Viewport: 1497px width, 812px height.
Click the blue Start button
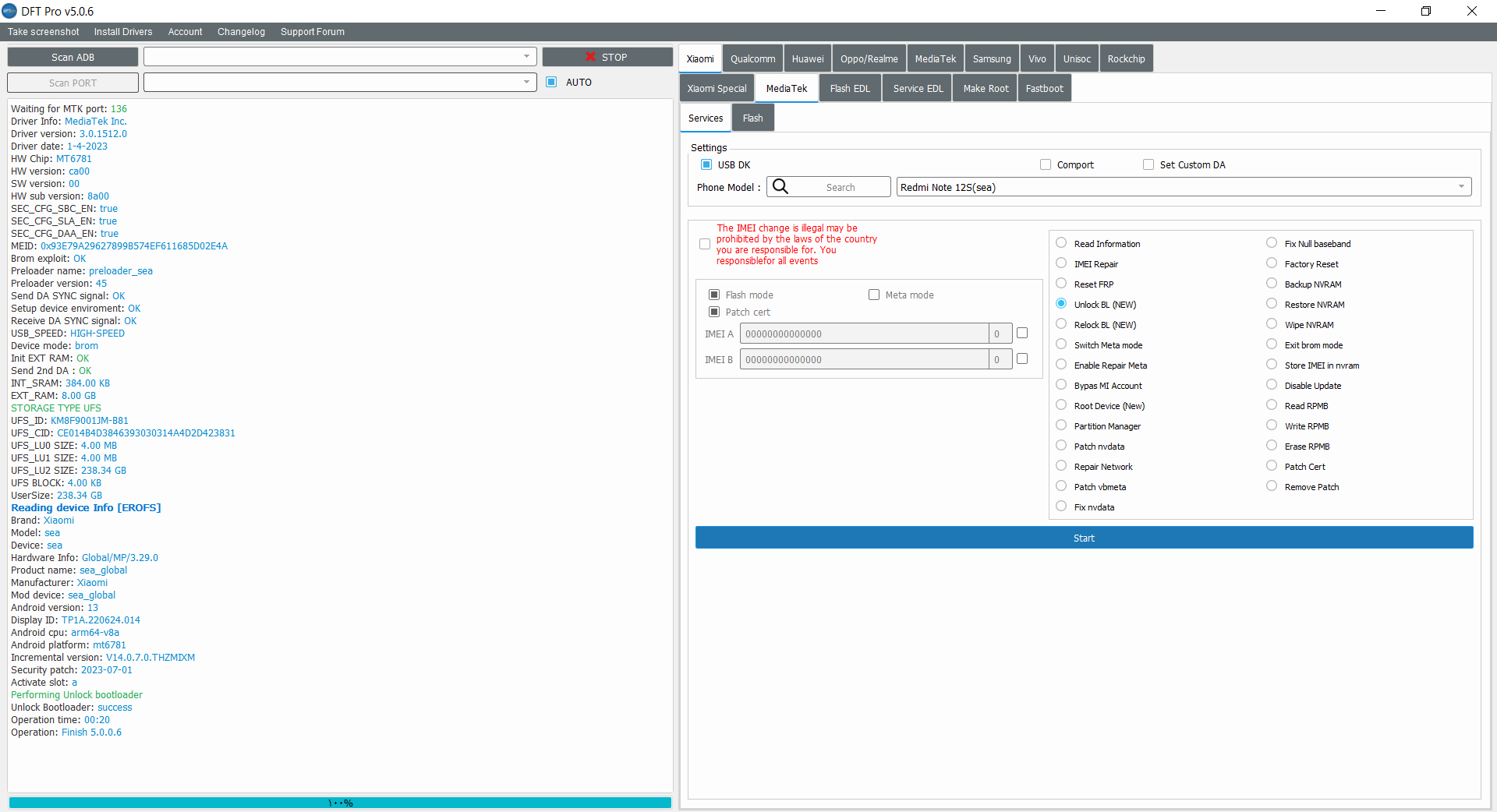click(1084, 538)
